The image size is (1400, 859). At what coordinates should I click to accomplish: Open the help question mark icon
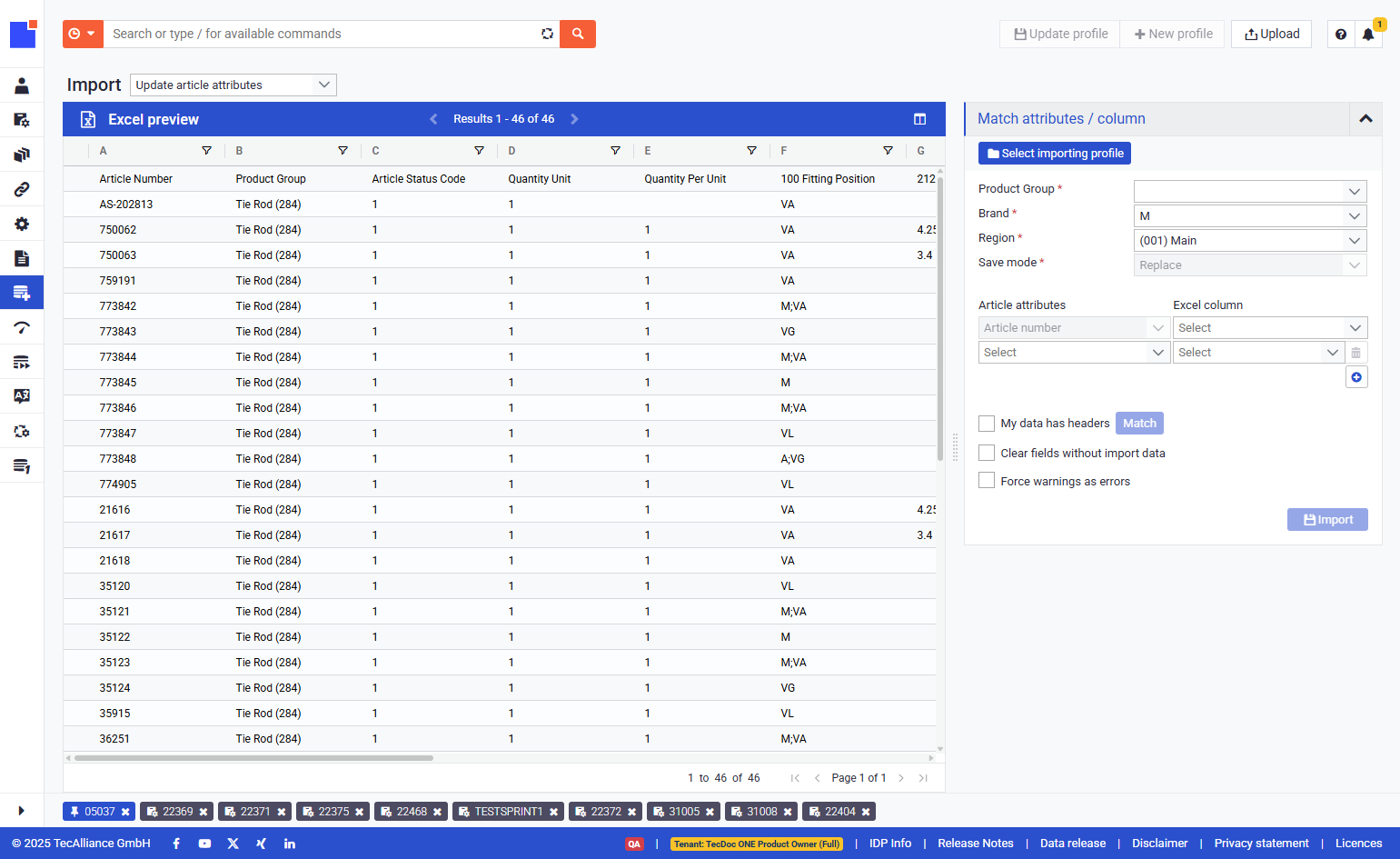[x=1341, y=35]
